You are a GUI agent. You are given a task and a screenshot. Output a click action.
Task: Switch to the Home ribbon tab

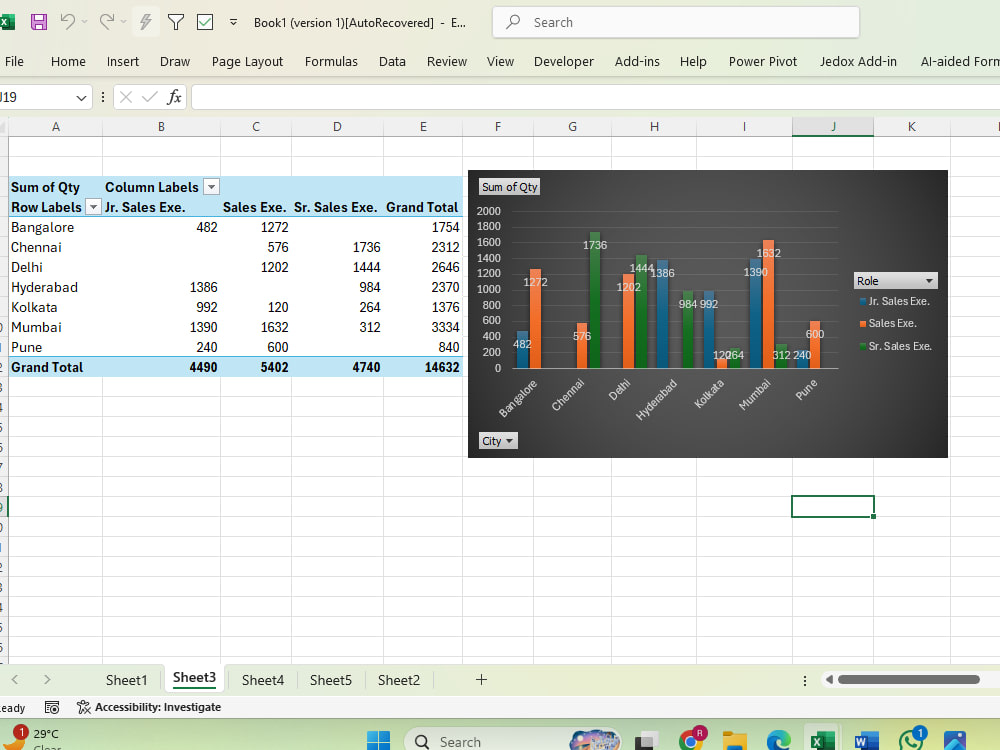(x=68, y=61)
